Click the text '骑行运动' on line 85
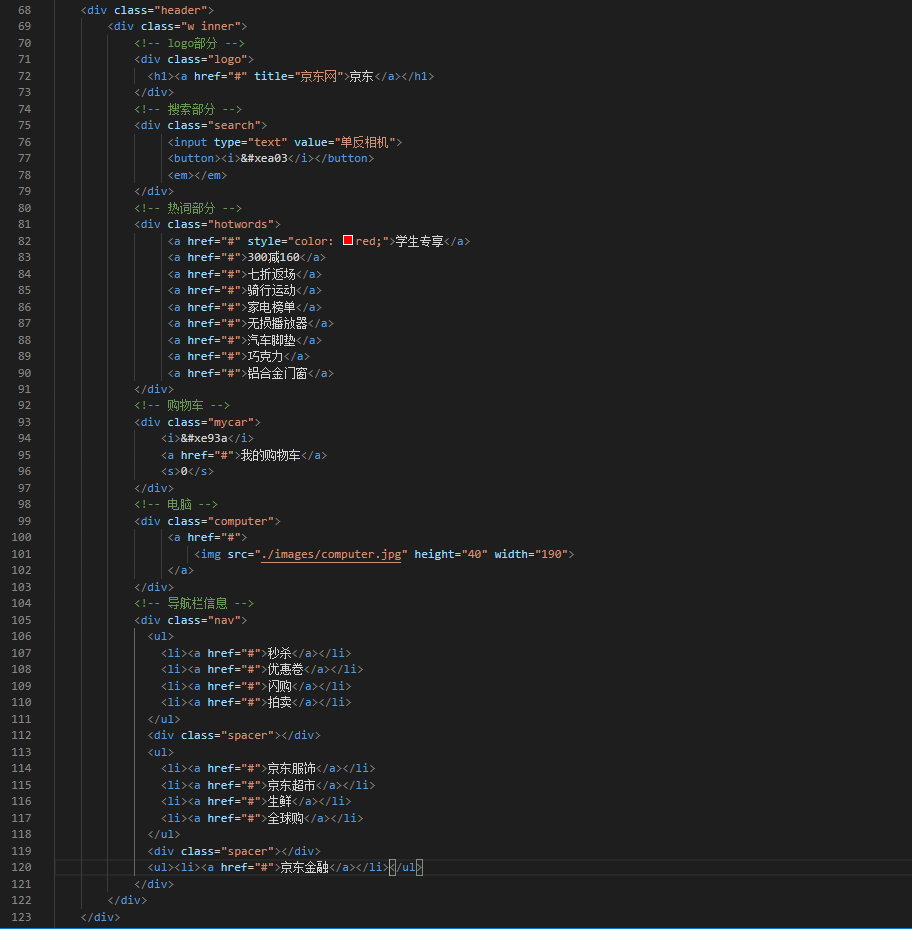 coord(271,290)
